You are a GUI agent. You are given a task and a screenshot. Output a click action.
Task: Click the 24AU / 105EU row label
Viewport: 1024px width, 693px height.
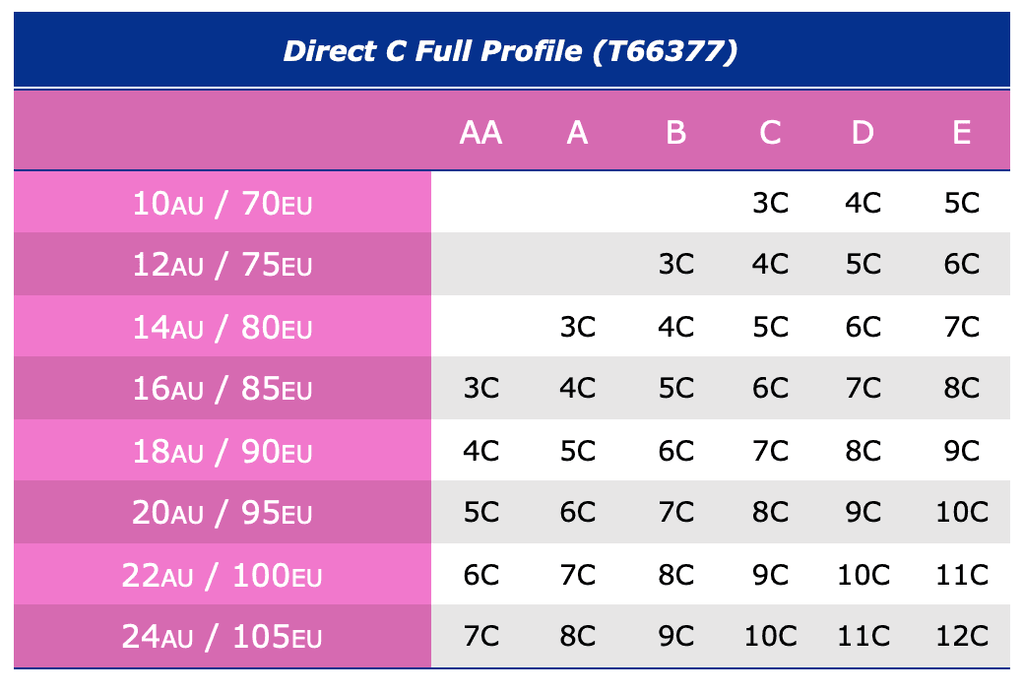[x=222, y=636]
